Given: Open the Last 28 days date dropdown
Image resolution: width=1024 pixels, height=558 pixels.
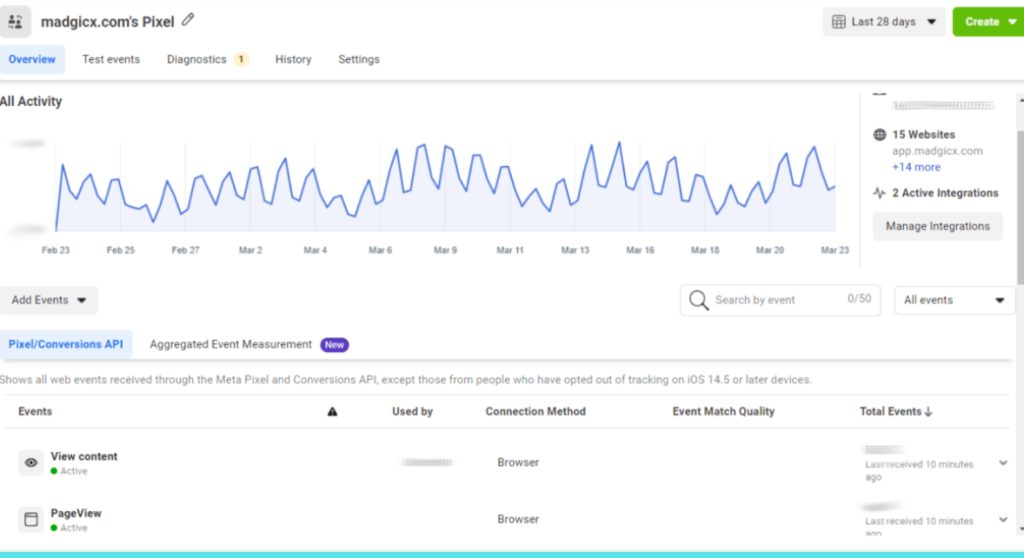Looking at the screenshot, I should 884,22.
